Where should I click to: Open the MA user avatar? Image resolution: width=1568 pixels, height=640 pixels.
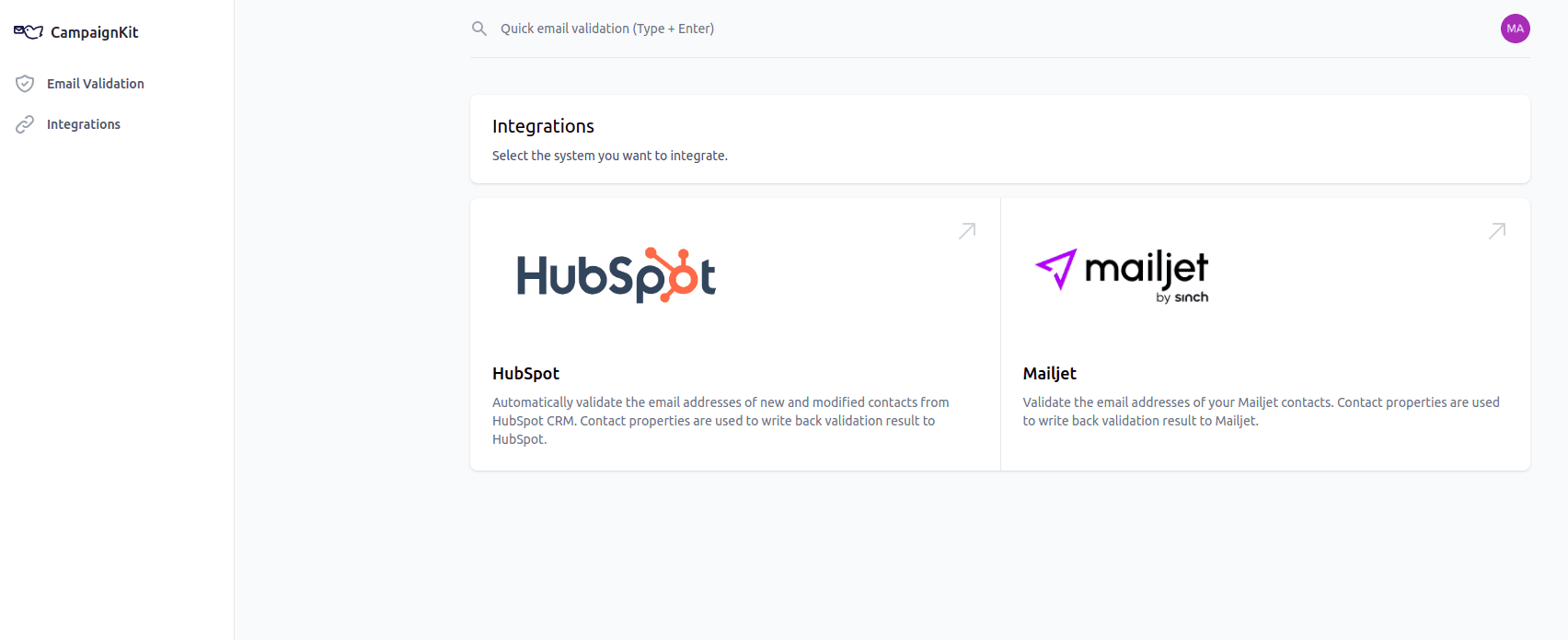pos(1515,29)
